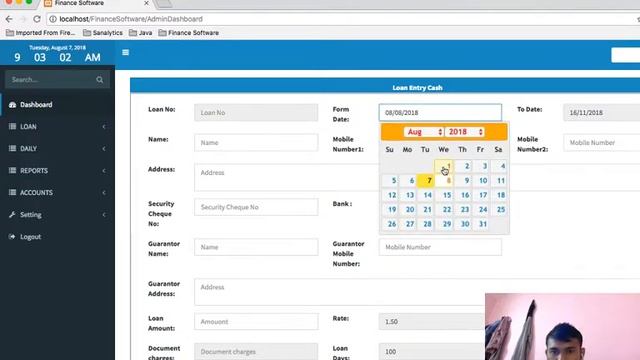The height and width of the screenshot is (360, 640).
Task: Focus the Security Cheque No input
Action: (x=256, y=207)
